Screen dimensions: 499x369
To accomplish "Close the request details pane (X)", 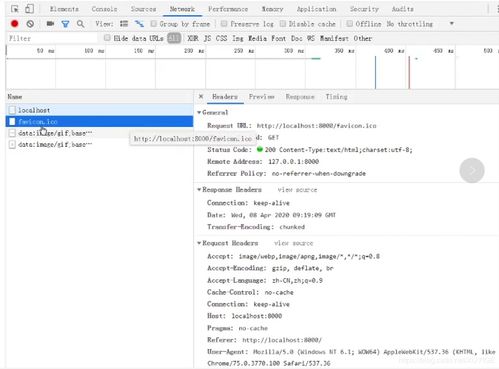I will pyautogui.click(x=201, y=97).
